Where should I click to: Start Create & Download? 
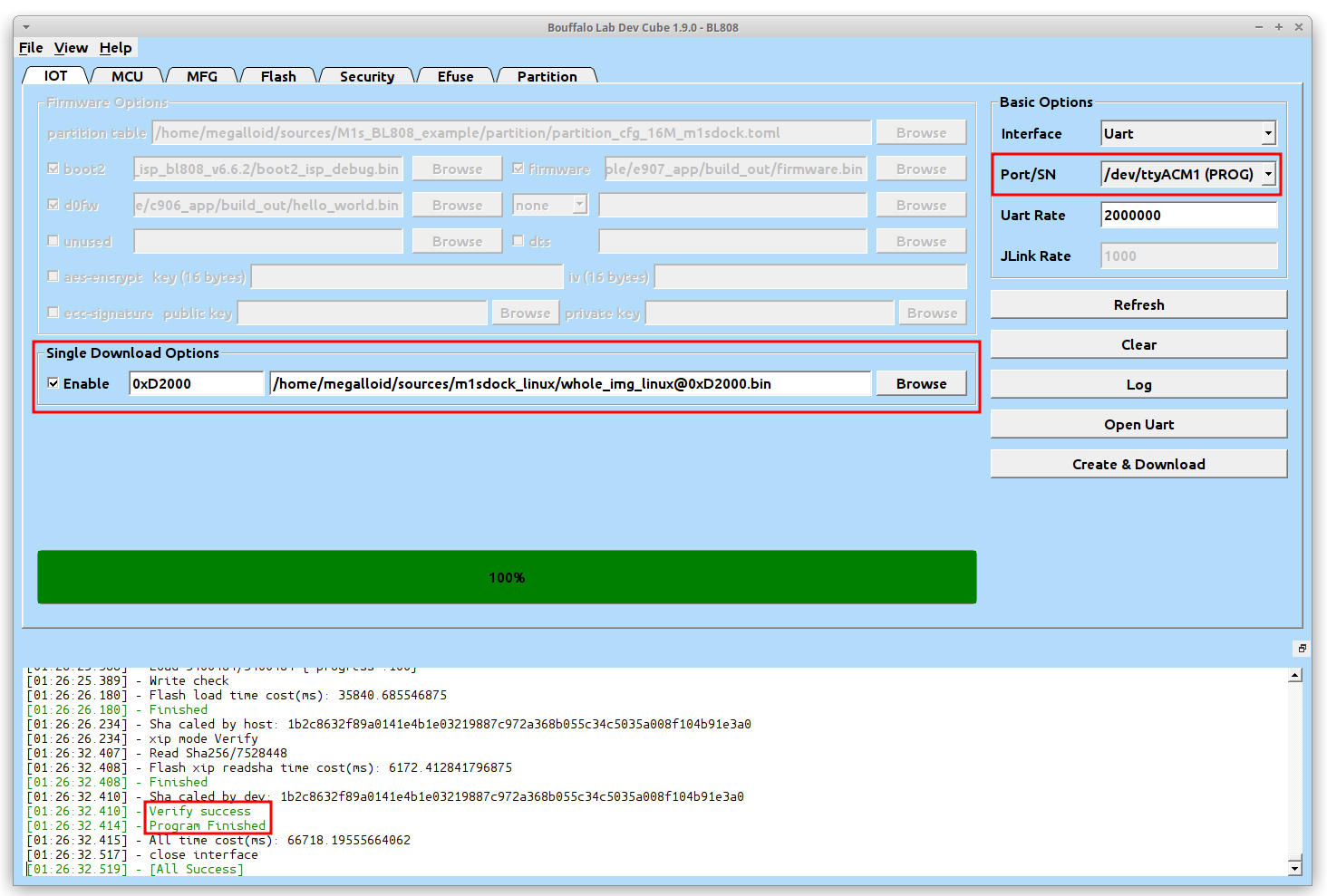pyautogui.click(x=1138, y=464)
